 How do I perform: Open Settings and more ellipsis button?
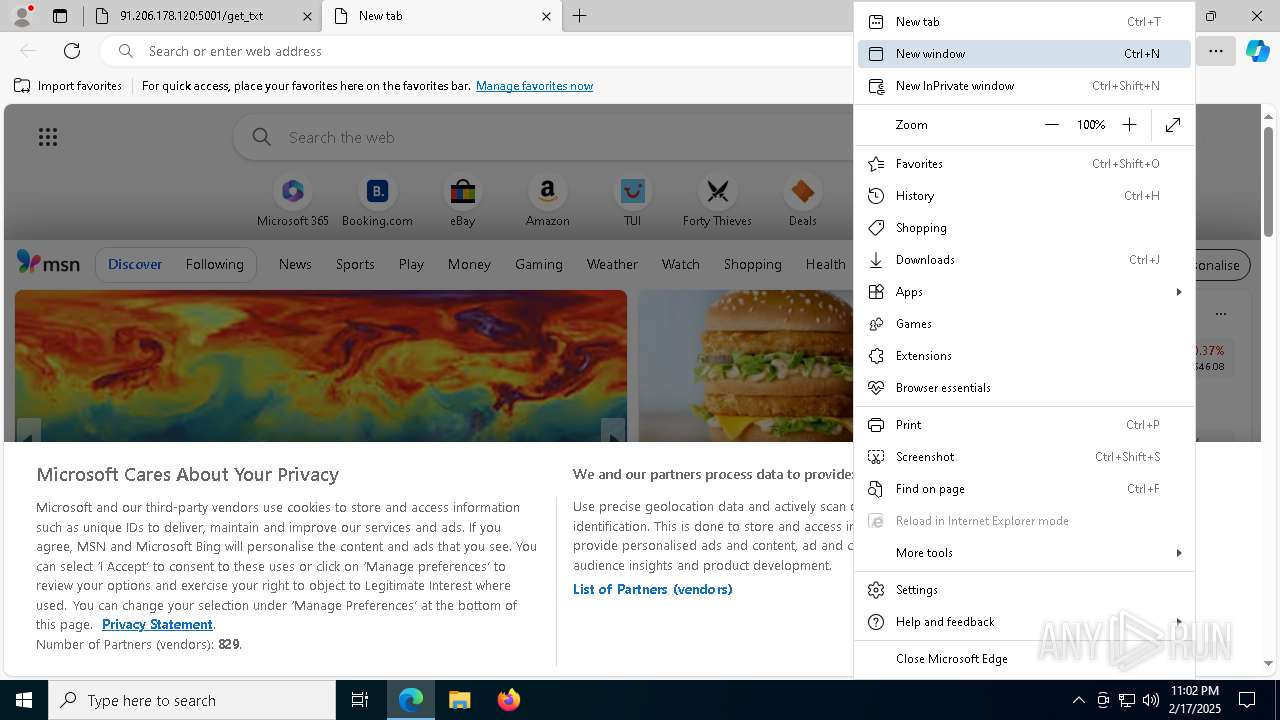coord(1215,51)
